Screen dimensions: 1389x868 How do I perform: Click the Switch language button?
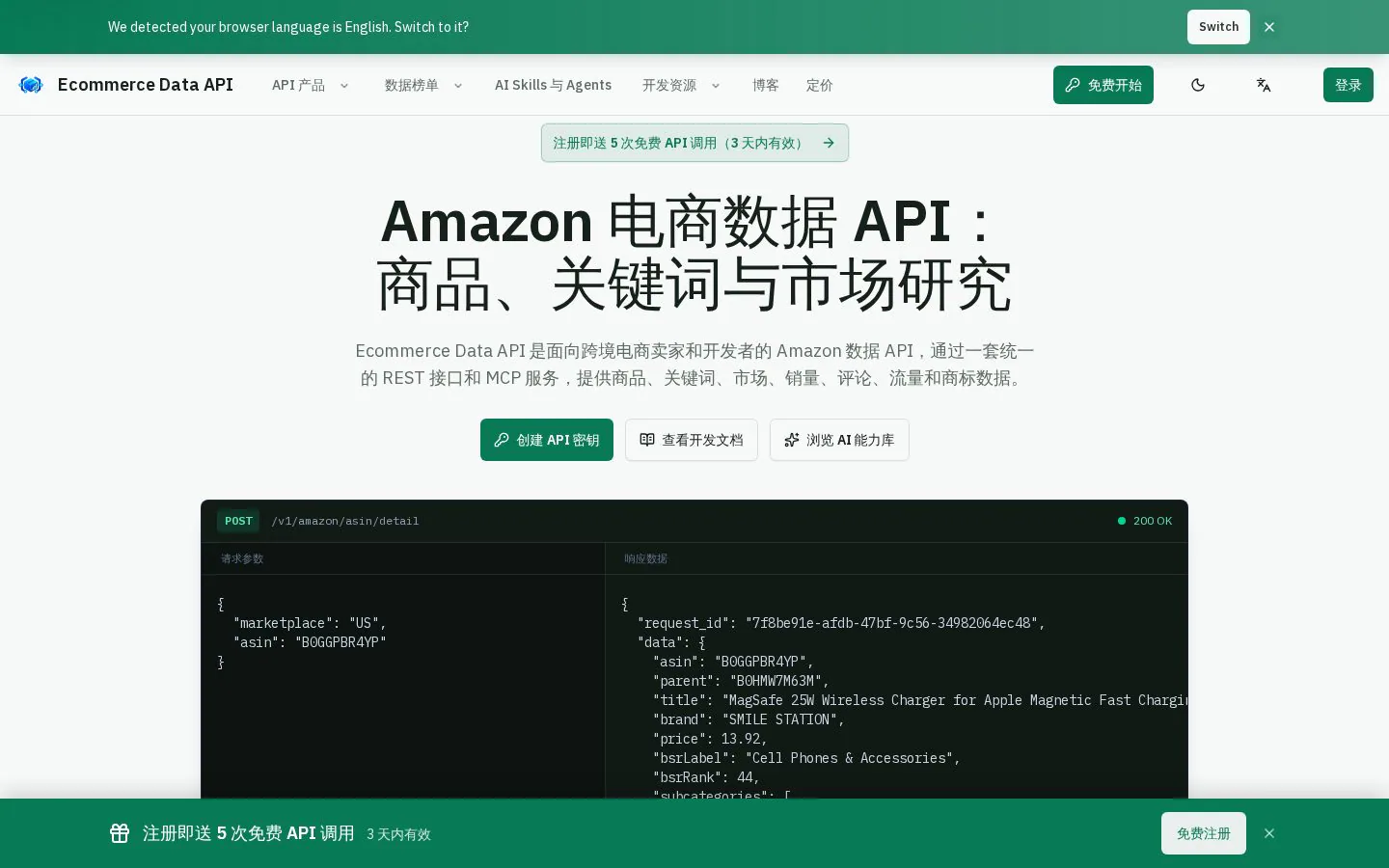pos(1218,27)
